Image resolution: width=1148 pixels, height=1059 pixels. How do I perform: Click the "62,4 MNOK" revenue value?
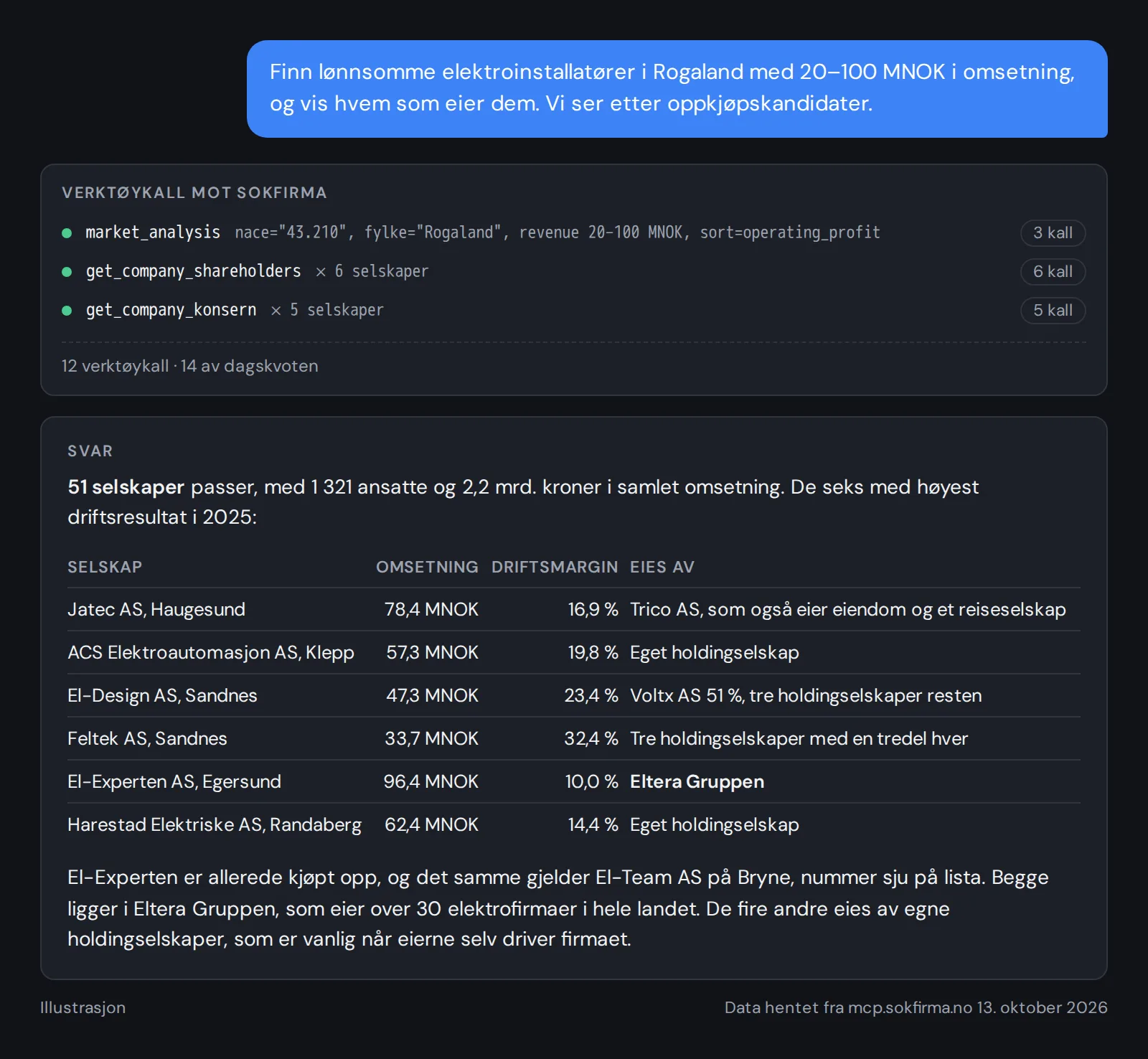(431, 824)
